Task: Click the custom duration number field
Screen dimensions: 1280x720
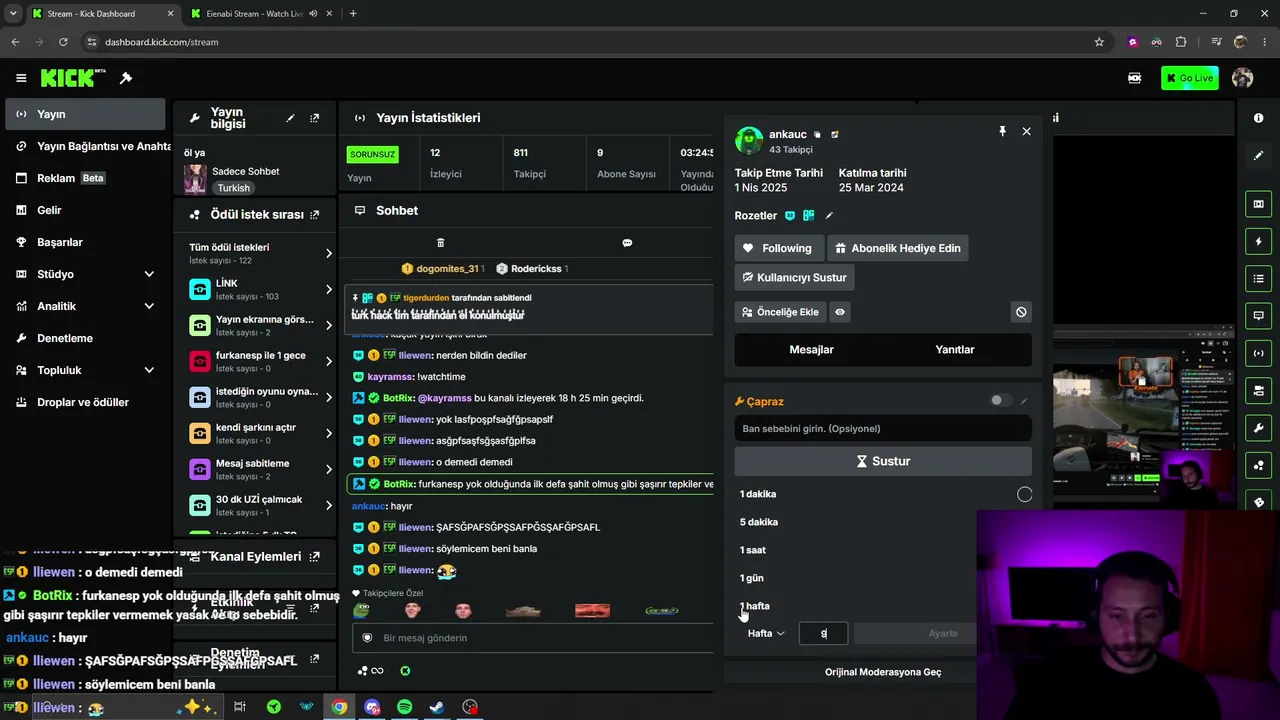Action: point(823,633)
